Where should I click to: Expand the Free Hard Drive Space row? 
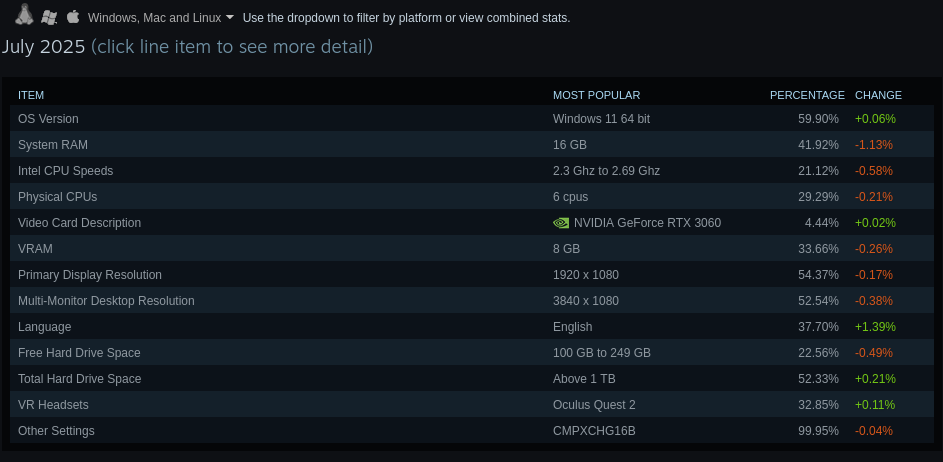pyautogui.click(x=79, y=353)
